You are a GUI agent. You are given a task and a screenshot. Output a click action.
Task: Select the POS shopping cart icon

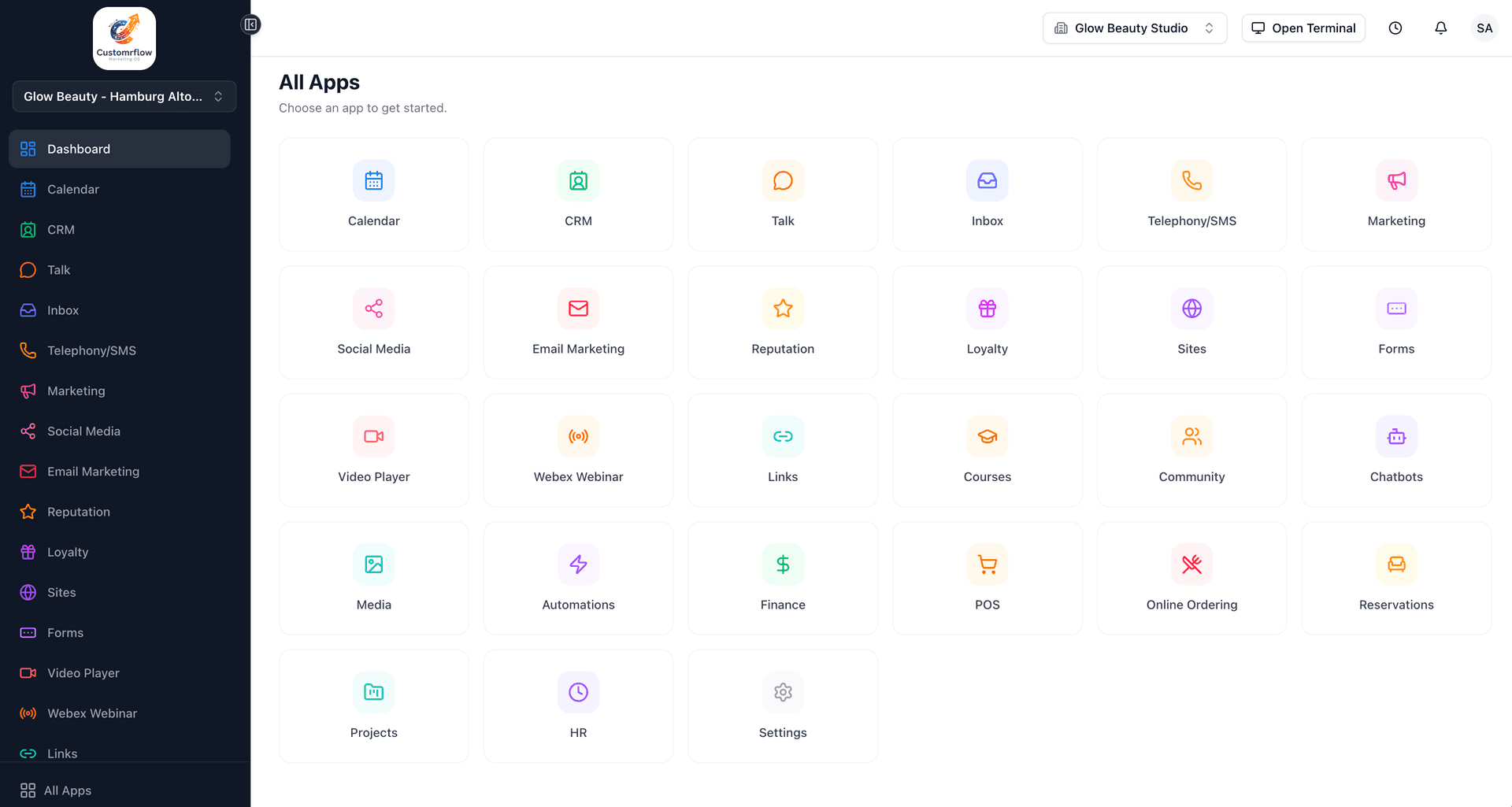pos(987,565)
